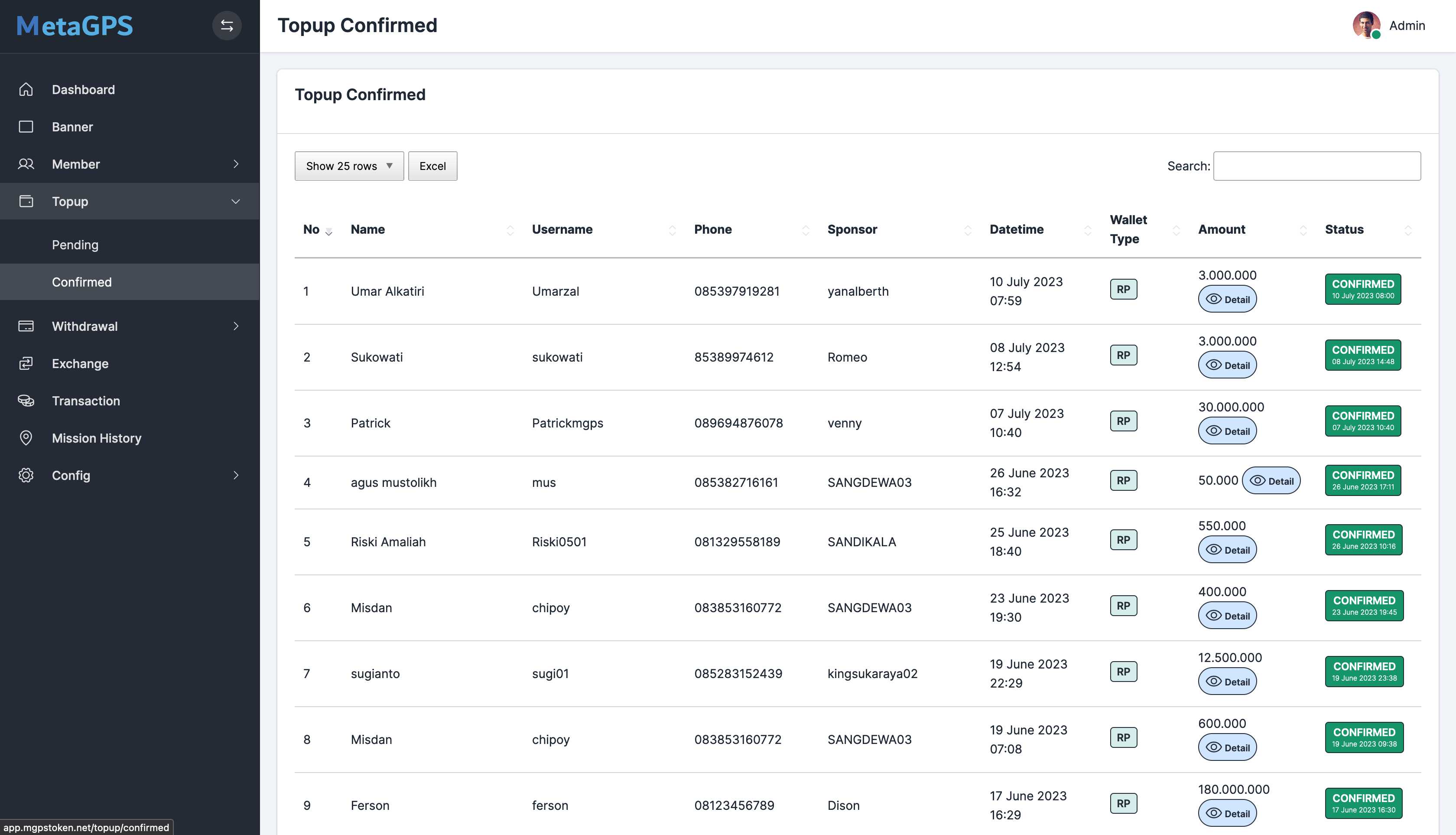Sort by Sponsor column arrows
Screen dimensions: 1456x835
pyautogui.click(x=968, y=230)
